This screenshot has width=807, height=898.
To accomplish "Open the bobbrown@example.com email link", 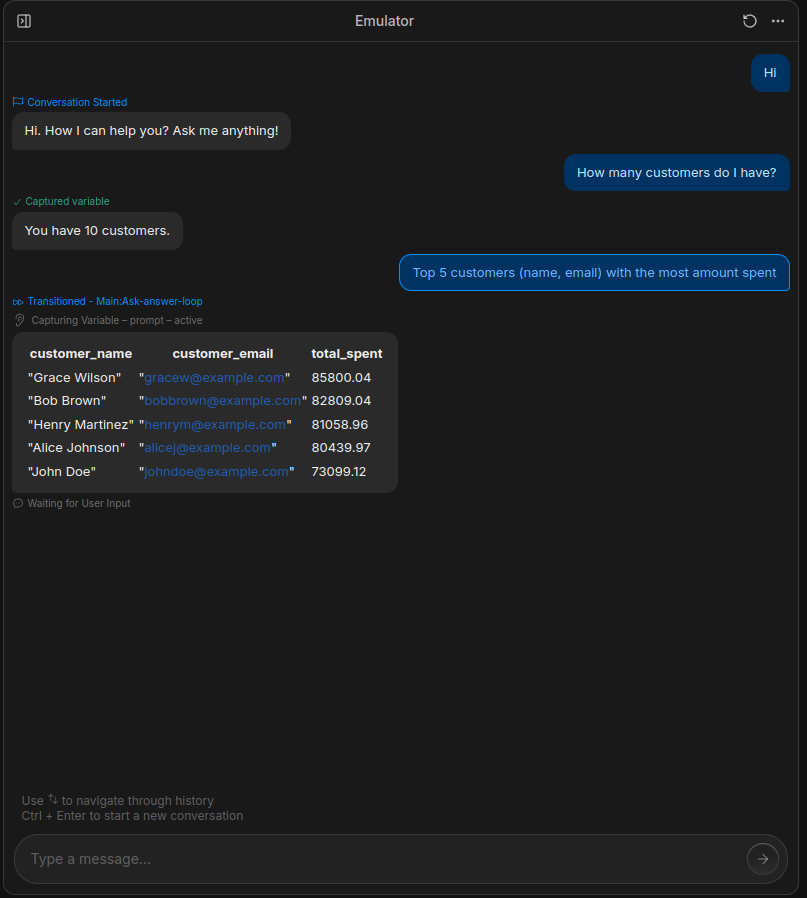I will (x=223, y=400).
